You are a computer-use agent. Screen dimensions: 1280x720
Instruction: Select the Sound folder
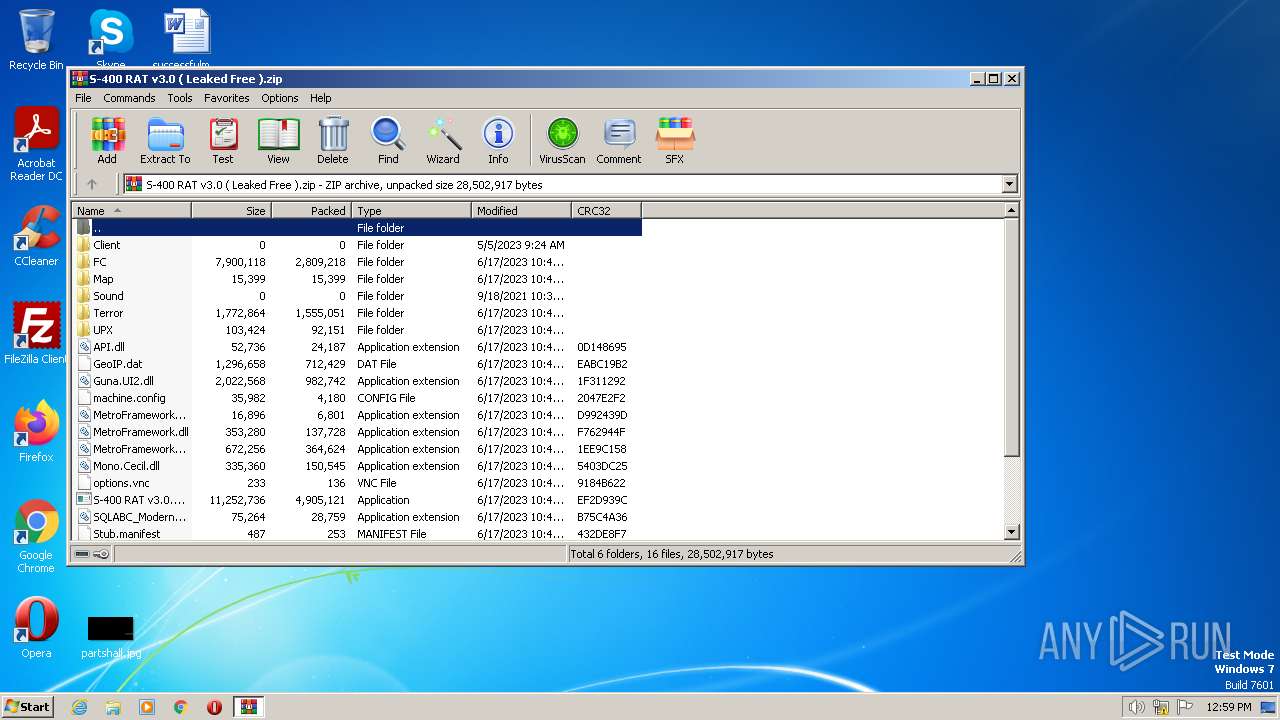coord(357,296)
